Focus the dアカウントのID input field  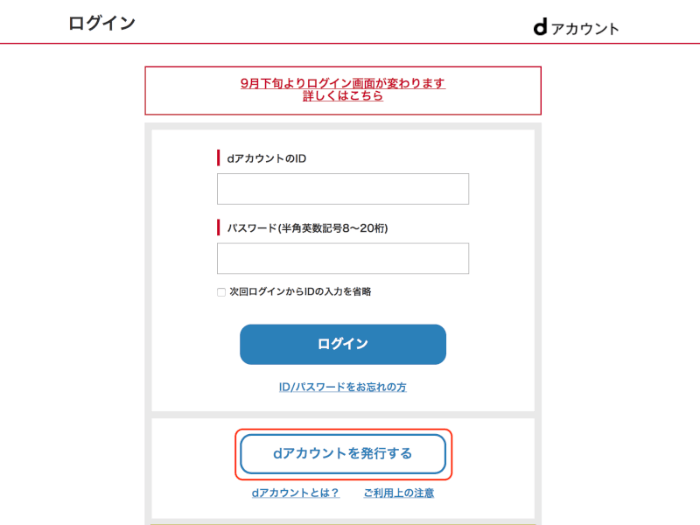[342, 188]
